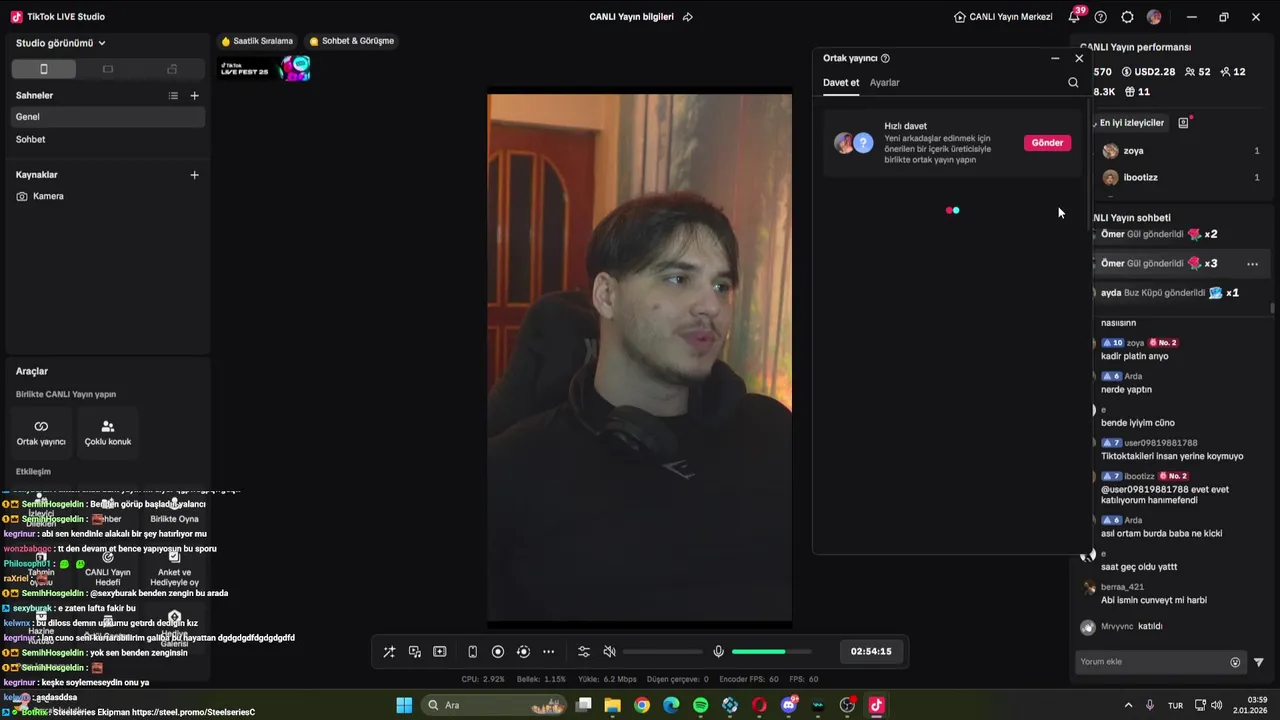Adjust the muted speaker volume slider
Viewport: 1280px width, 720px height.
661,652
